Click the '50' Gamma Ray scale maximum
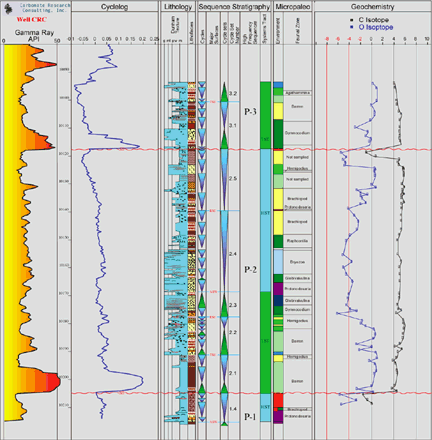432x440 pixels. pyautogui.click(x=57, y=41)
